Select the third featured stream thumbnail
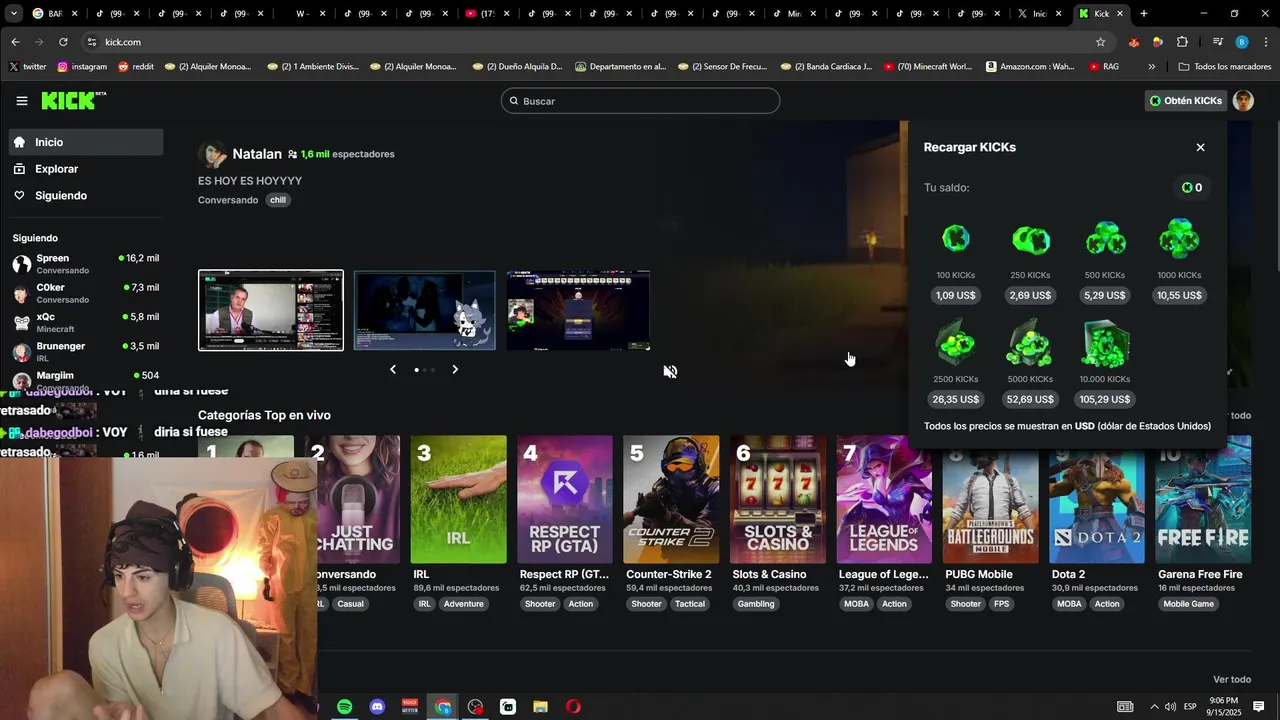1280x720 pixels. 578,310
